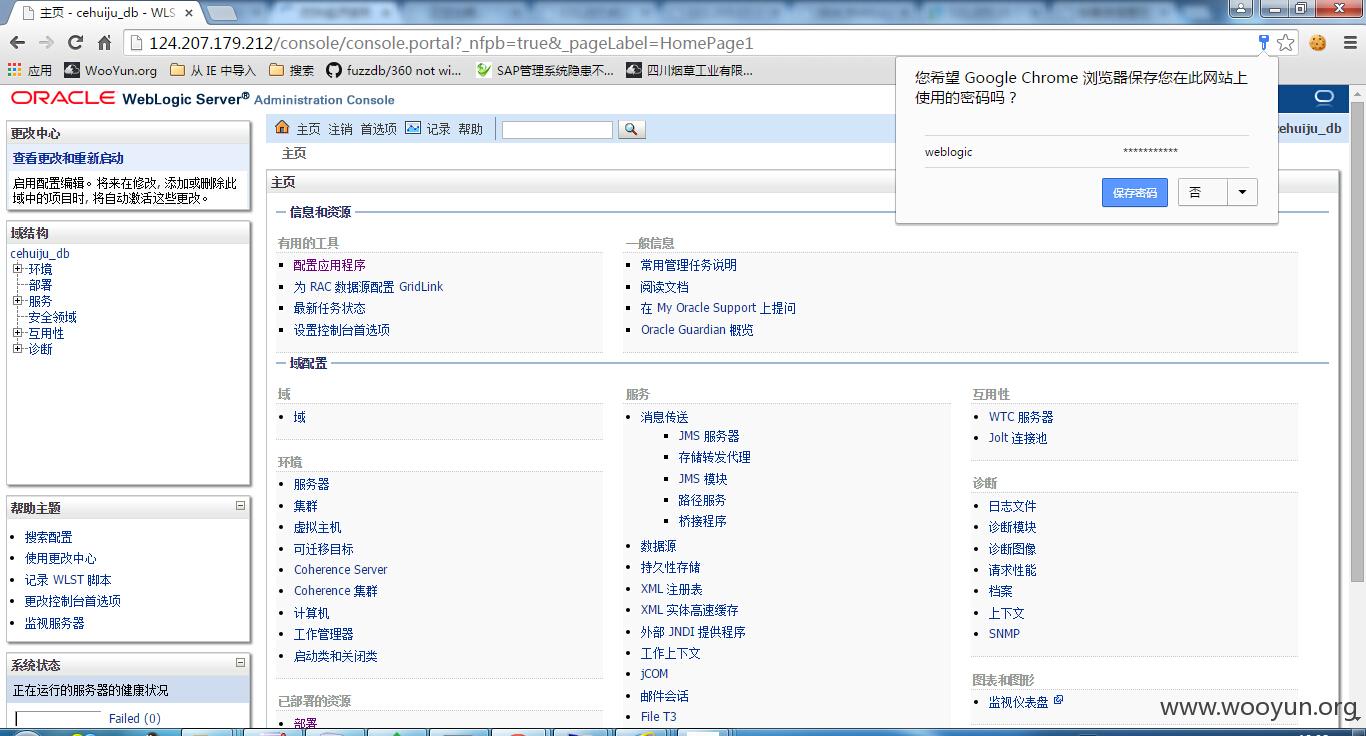The height and width of the screenshot is (736, 1366).
Task: Open Coherence Server link
Action: pos(340,570)
